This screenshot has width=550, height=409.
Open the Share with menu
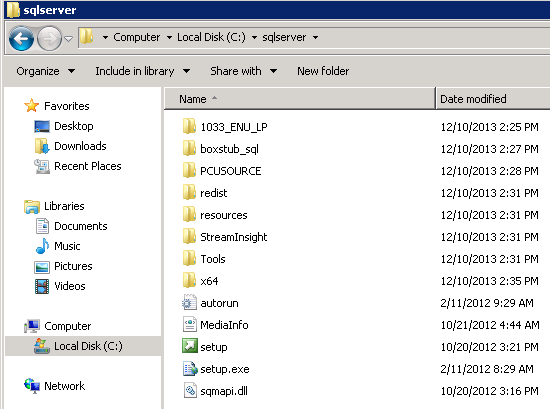pos(243,71)
